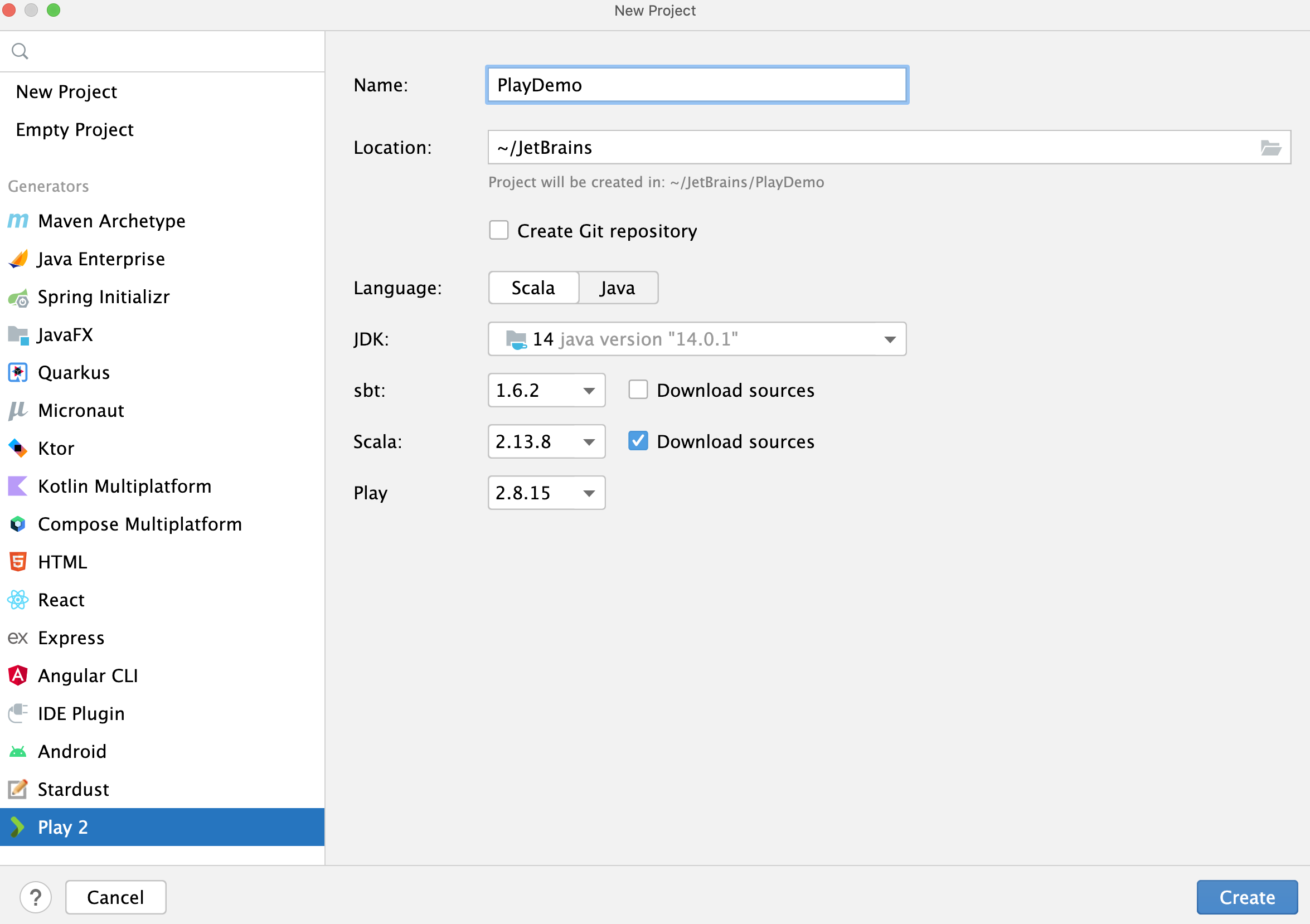
Task: Choose Angular CLI generator label
Action: click(89, 676)
